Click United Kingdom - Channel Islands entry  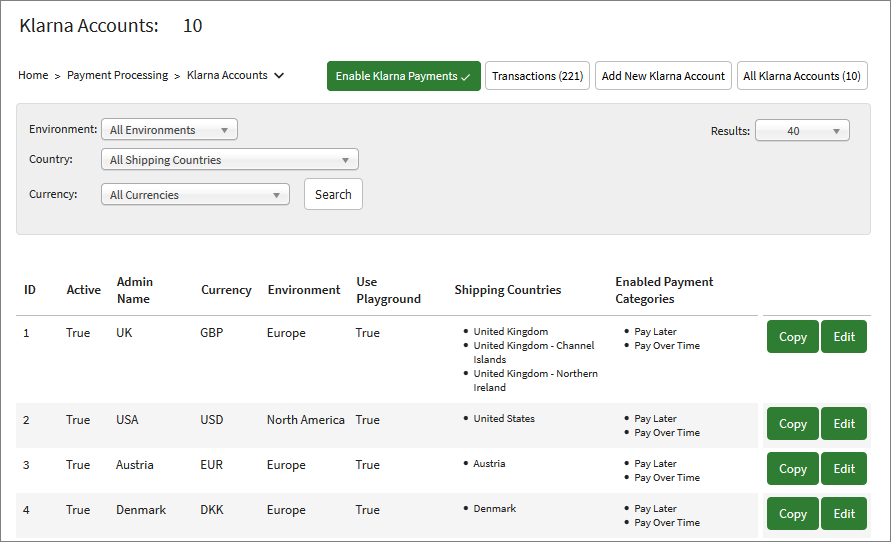(534, 352)
